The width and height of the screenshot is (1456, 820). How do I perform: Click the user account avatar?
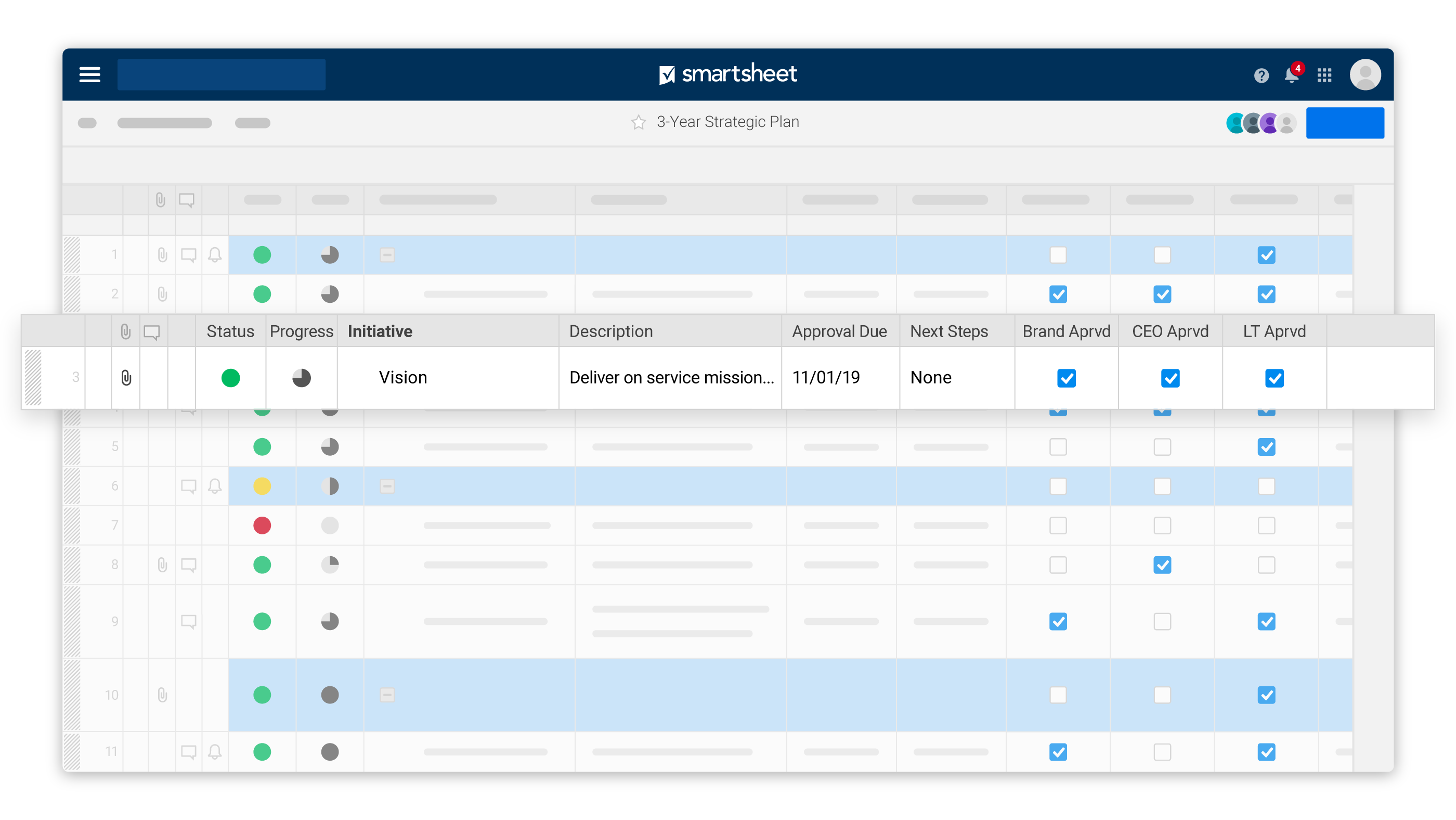tap(1365, 74)
